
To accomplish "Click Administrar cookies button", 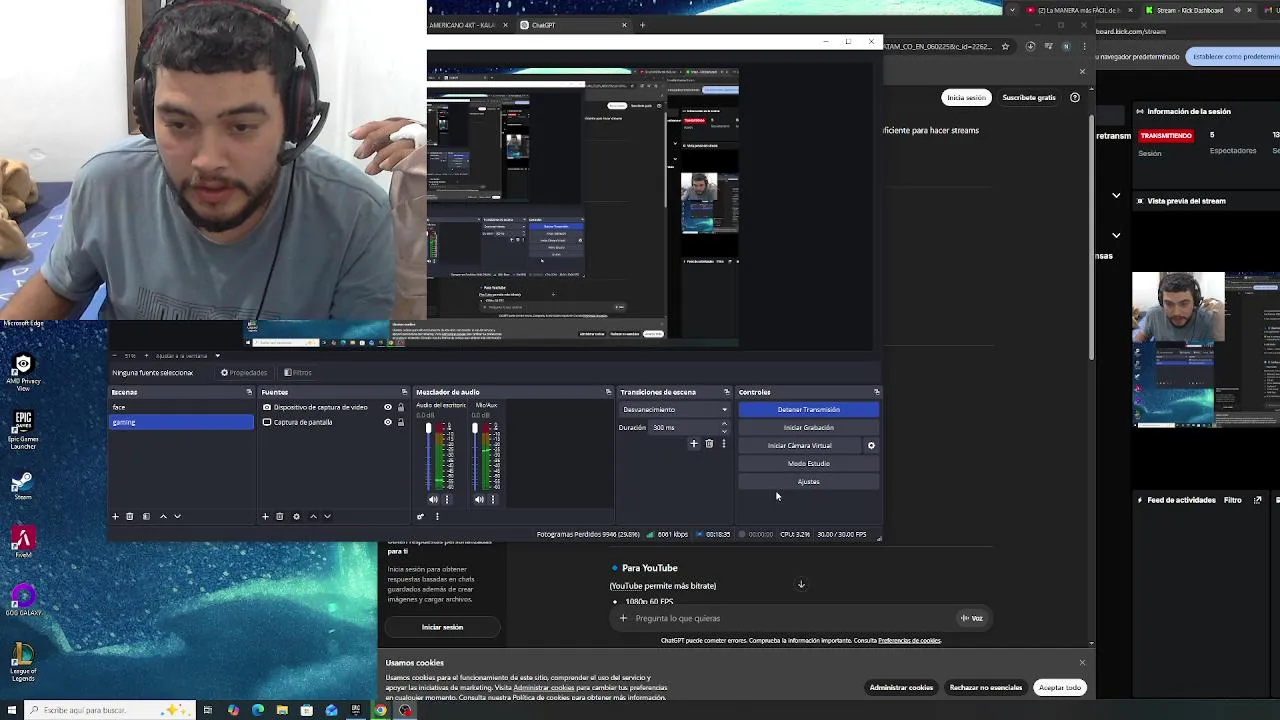I will point(901,688).
